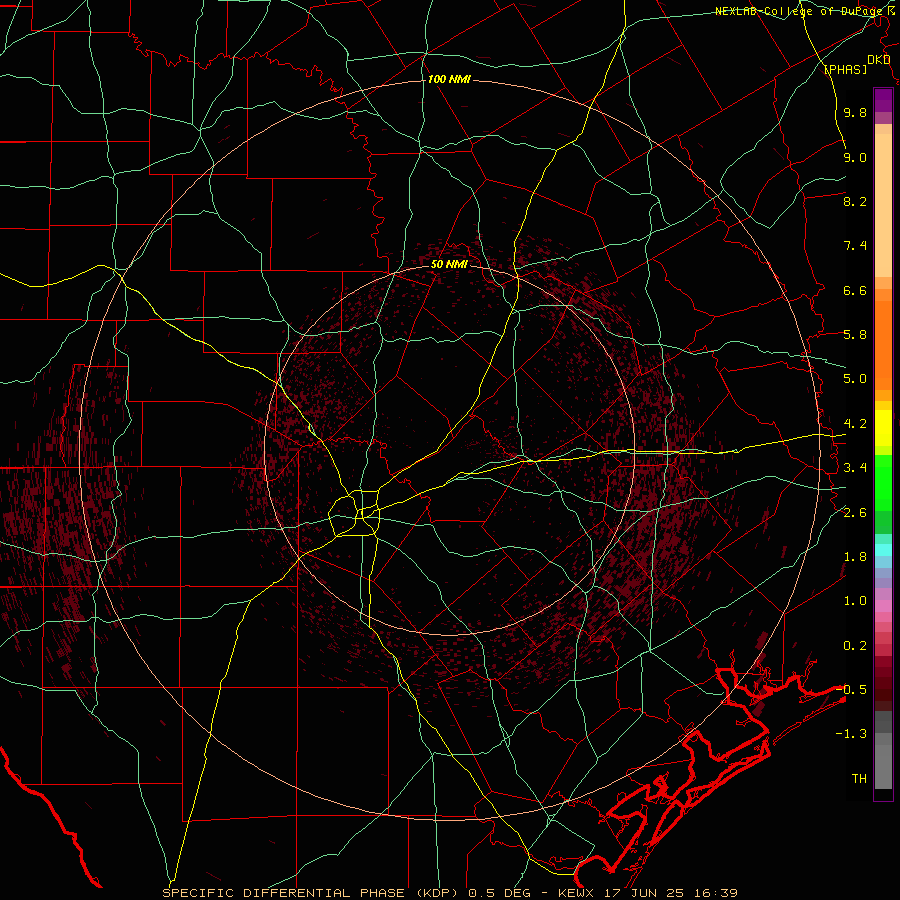The width and height of the screenshot is (900, 900).
Task: Pick the yellow segment of the color bar
Action: (x=883, y=428)
